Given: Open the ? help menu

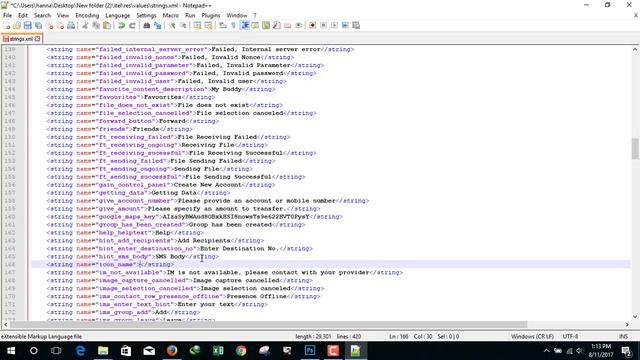Looking at the screenshot, I should 255,15.
